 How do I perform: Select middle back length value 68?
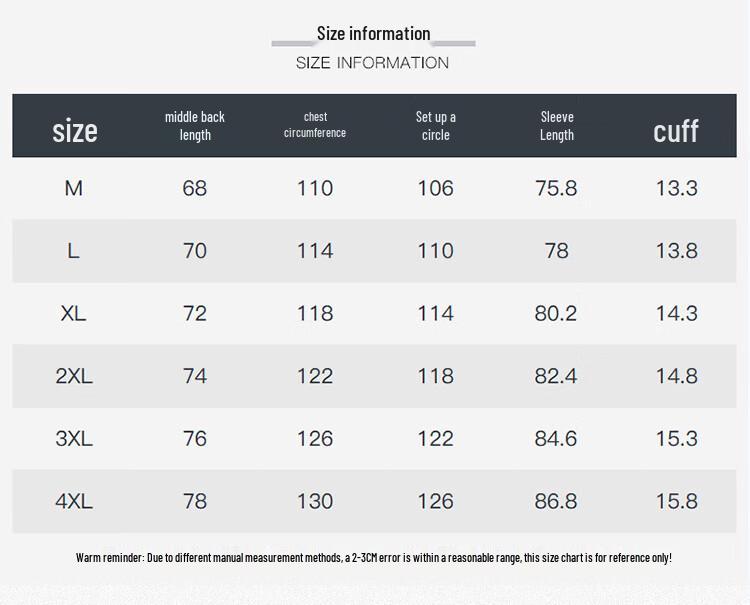coord(195,188)
